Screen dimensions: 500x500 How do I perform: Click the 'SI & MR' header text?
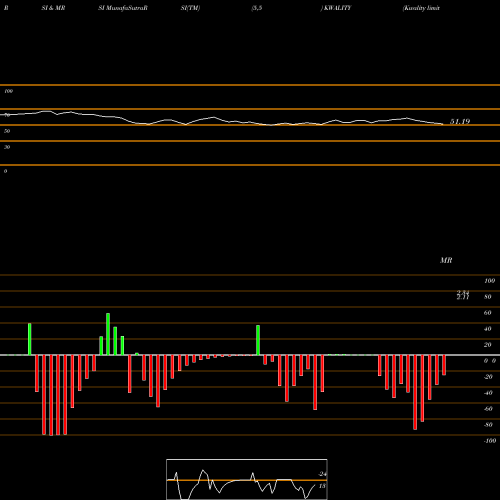coord(53,8)
